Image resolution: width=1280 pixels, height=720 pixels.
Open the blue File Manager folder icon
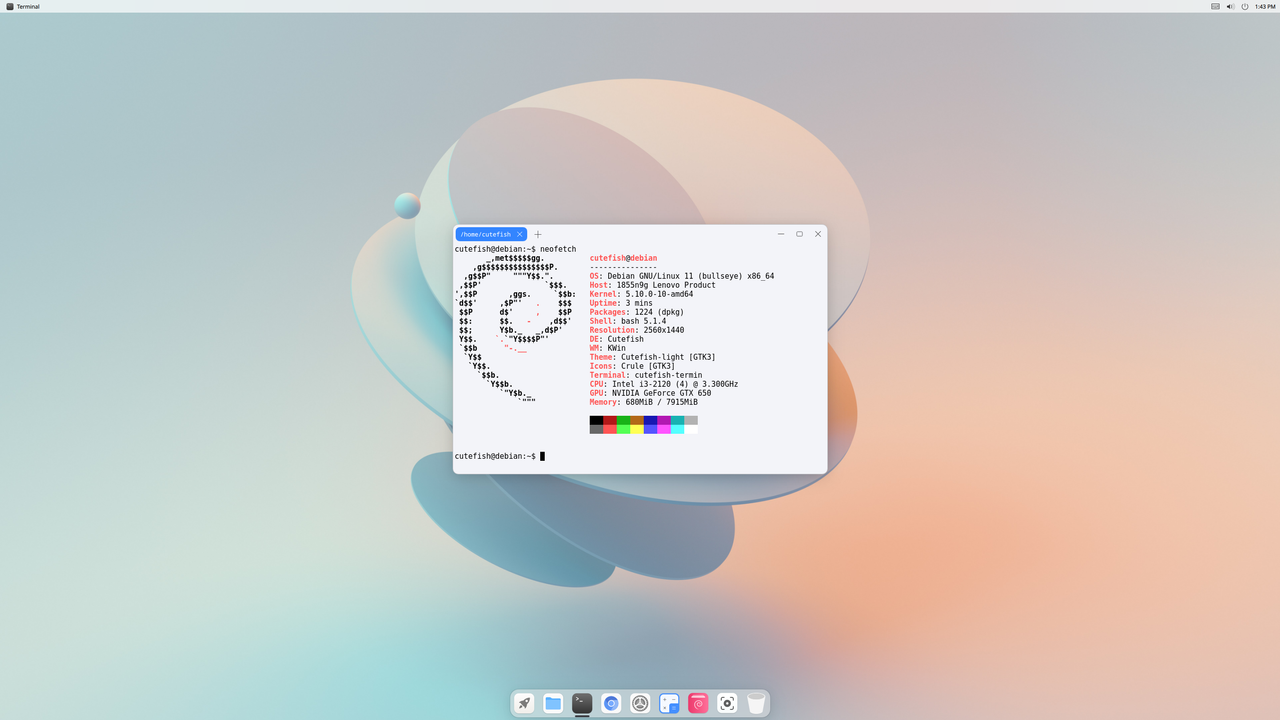pyautogui.click(x=552, y=703)
